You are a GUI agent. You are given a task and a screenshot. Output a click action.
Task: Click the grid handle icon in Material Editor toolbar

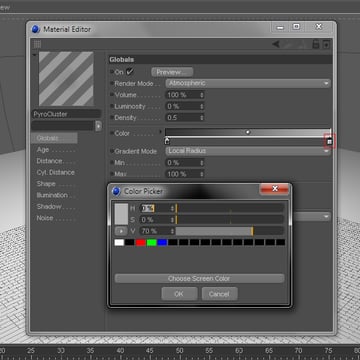tap(37, 44)
